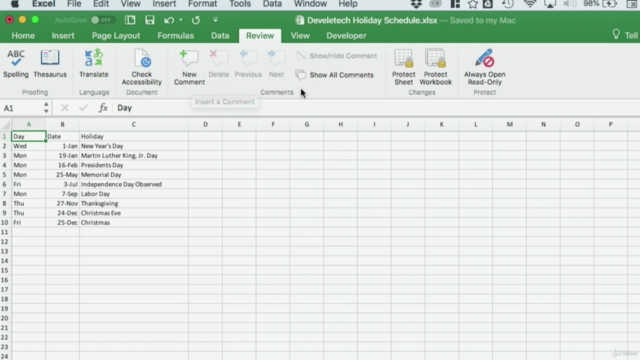Select row 10 header

(x=5, y=223)
